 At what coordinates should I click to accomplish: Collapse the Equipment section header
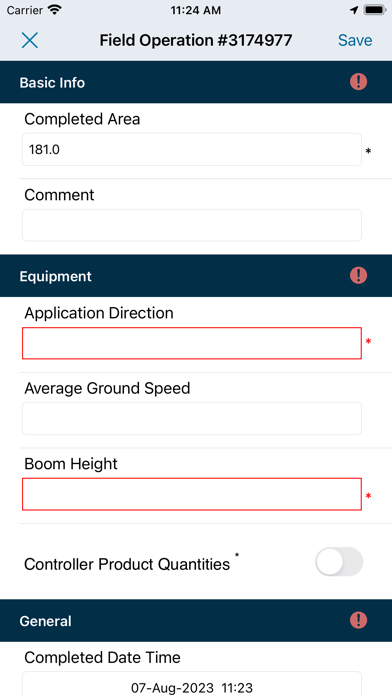pyautogui.click(x=196, y=276)
